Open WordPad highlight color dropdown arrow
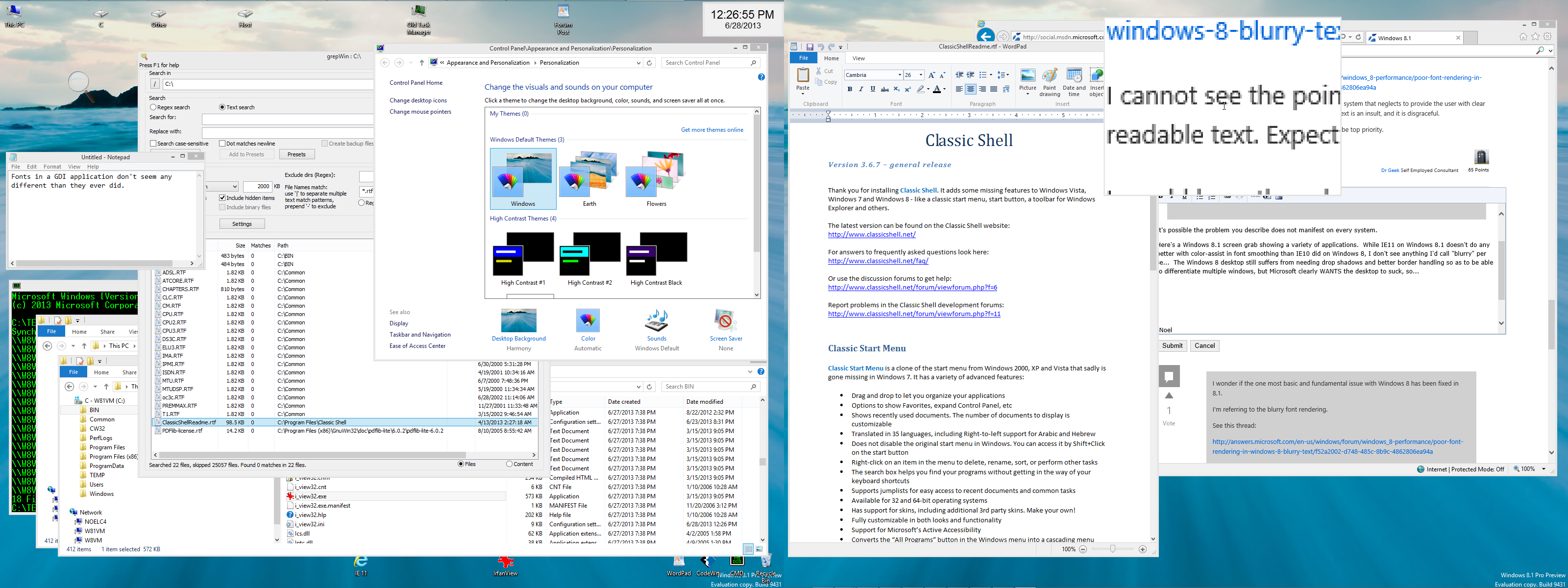This screenshot has height=588, width=1568. pyautogui.click(x=928, y=90)
